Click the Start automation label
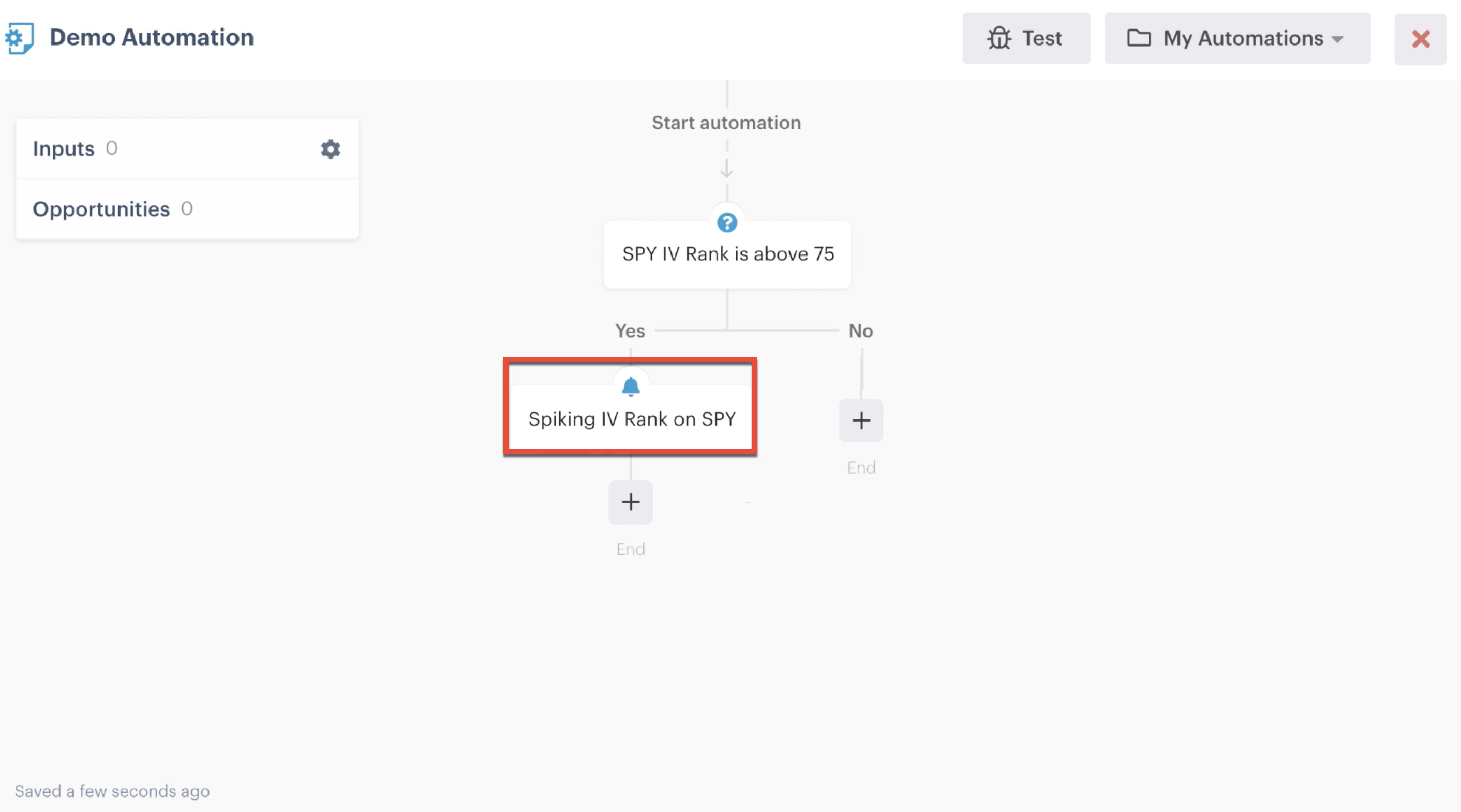Image resolution: width=1461 pixels, height=812 pixels. coord(726,123)
